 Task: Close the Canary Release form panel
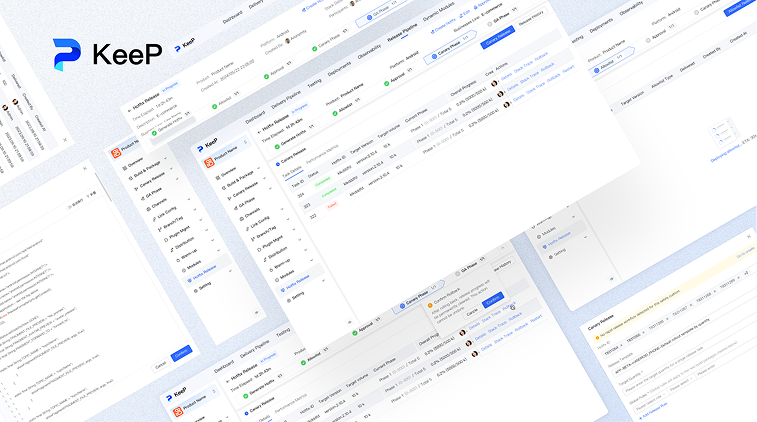(x=749, y=236)
